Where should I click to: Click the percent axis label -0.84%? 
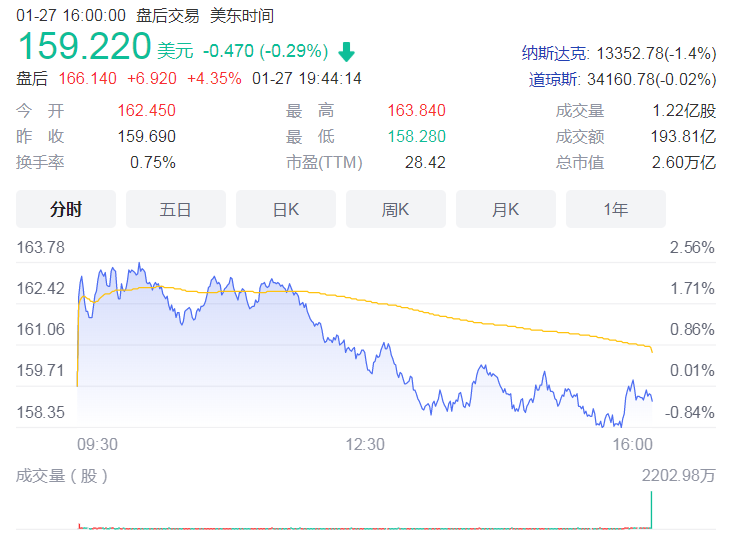[690, 412]
